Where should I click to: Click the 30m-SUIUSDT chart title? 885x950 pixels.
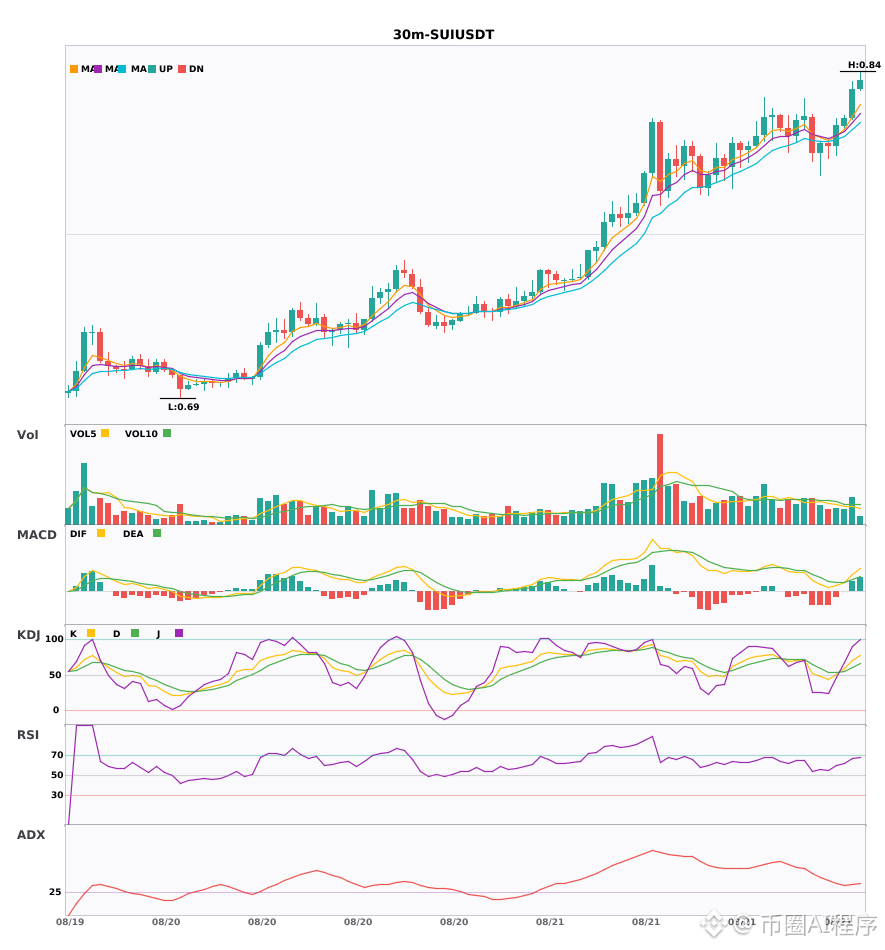443,35
